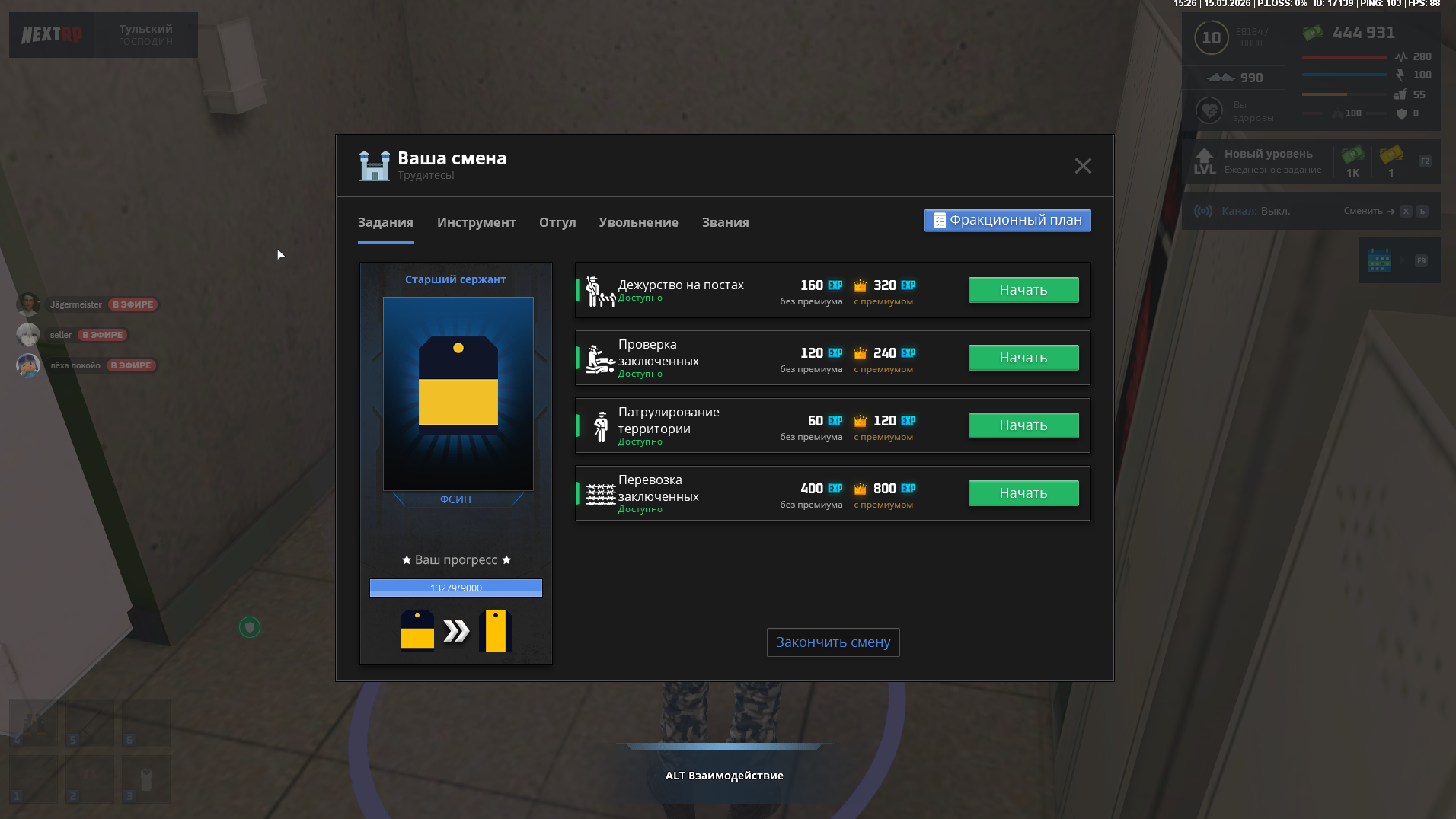Click the 13279/9000 progress bar
The width and height of the screenshot is (1456, 819).
click(x=455, y=588)
